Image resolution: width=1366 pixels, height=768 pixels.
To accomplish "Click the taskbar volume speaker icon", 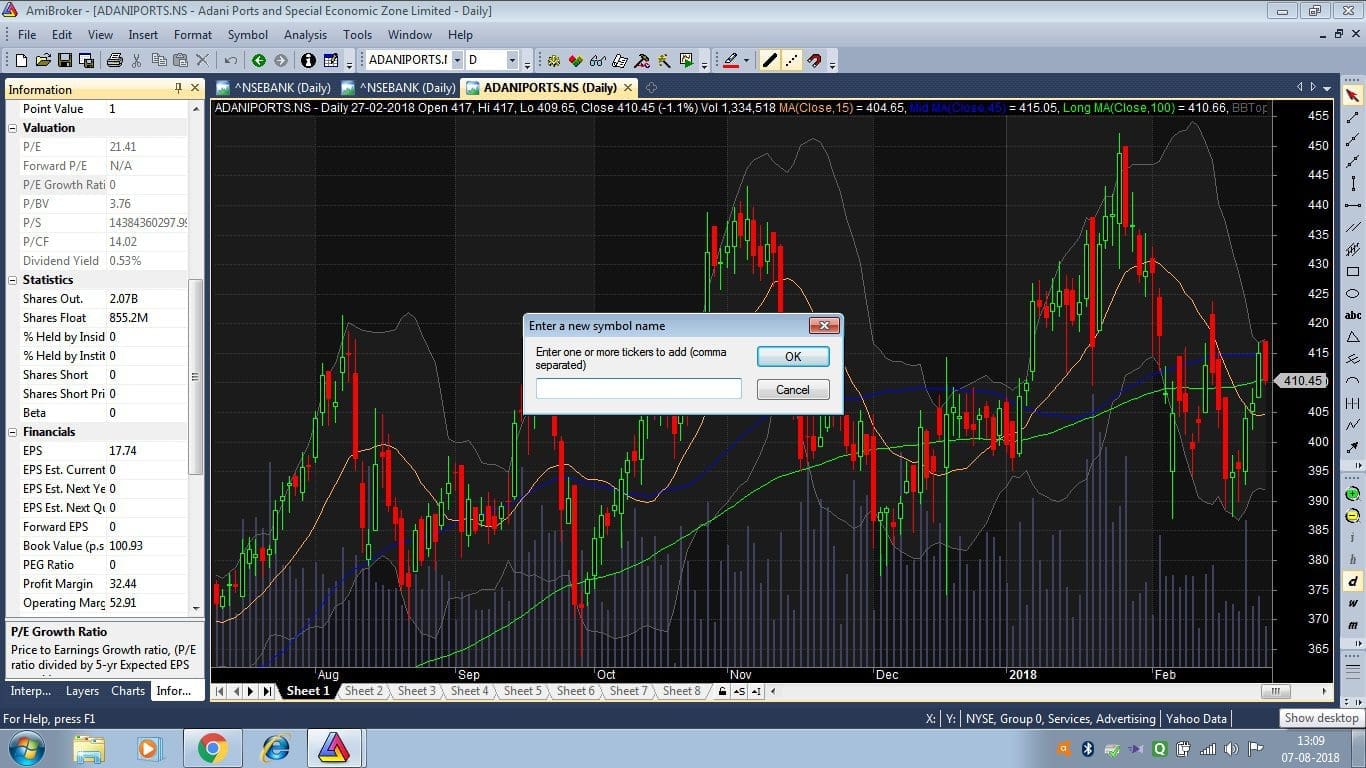I will pyautogui.click(x=1231, y=748).
